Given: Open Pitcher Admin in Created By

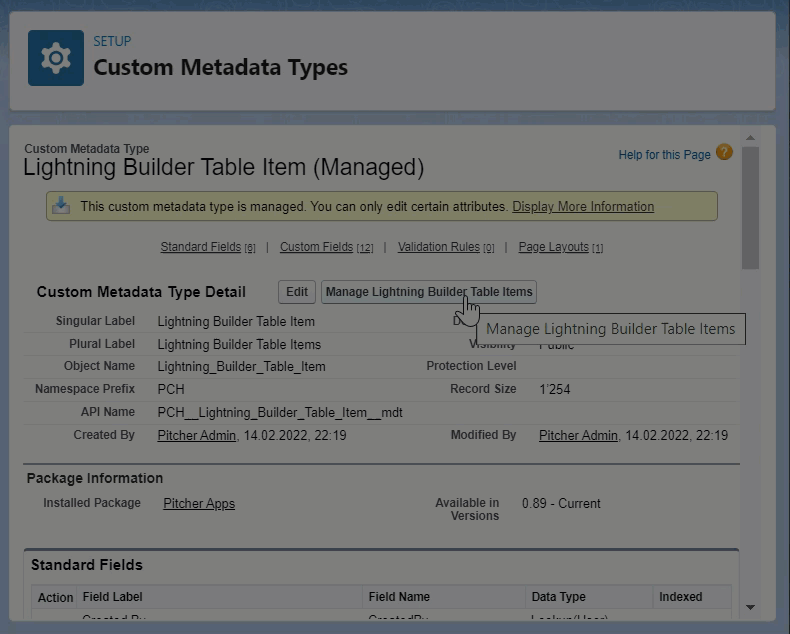Looking at the screenshot, I should click(x=197, y=435).
